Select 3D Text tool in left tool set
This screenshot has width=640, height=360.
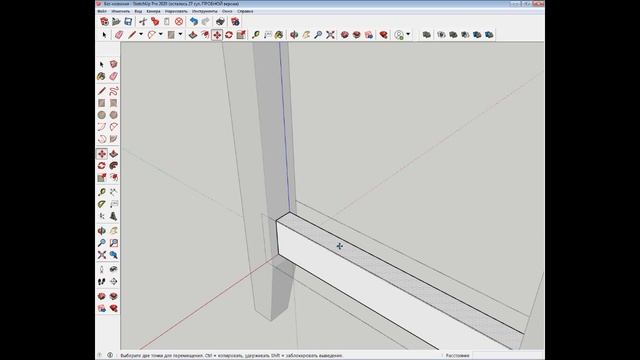pyautogui.click(x=113, y=216)
